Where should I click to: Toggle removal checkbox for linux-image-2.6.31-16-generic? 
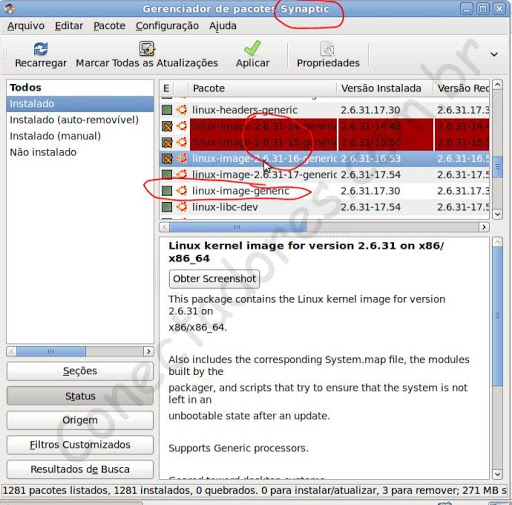(x=167, y=159)
